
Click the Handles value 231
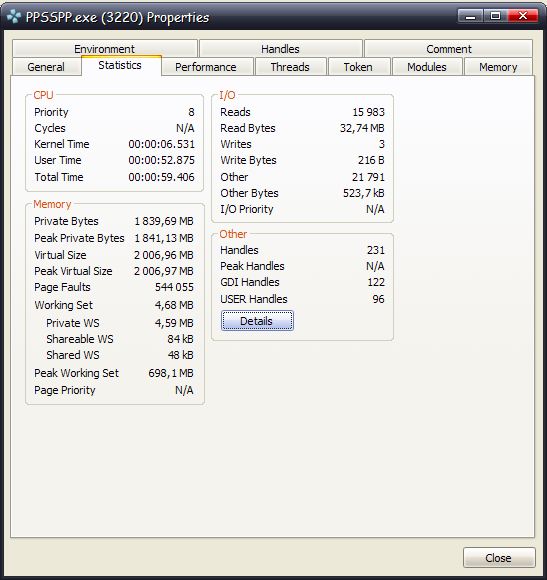(376, 250)
